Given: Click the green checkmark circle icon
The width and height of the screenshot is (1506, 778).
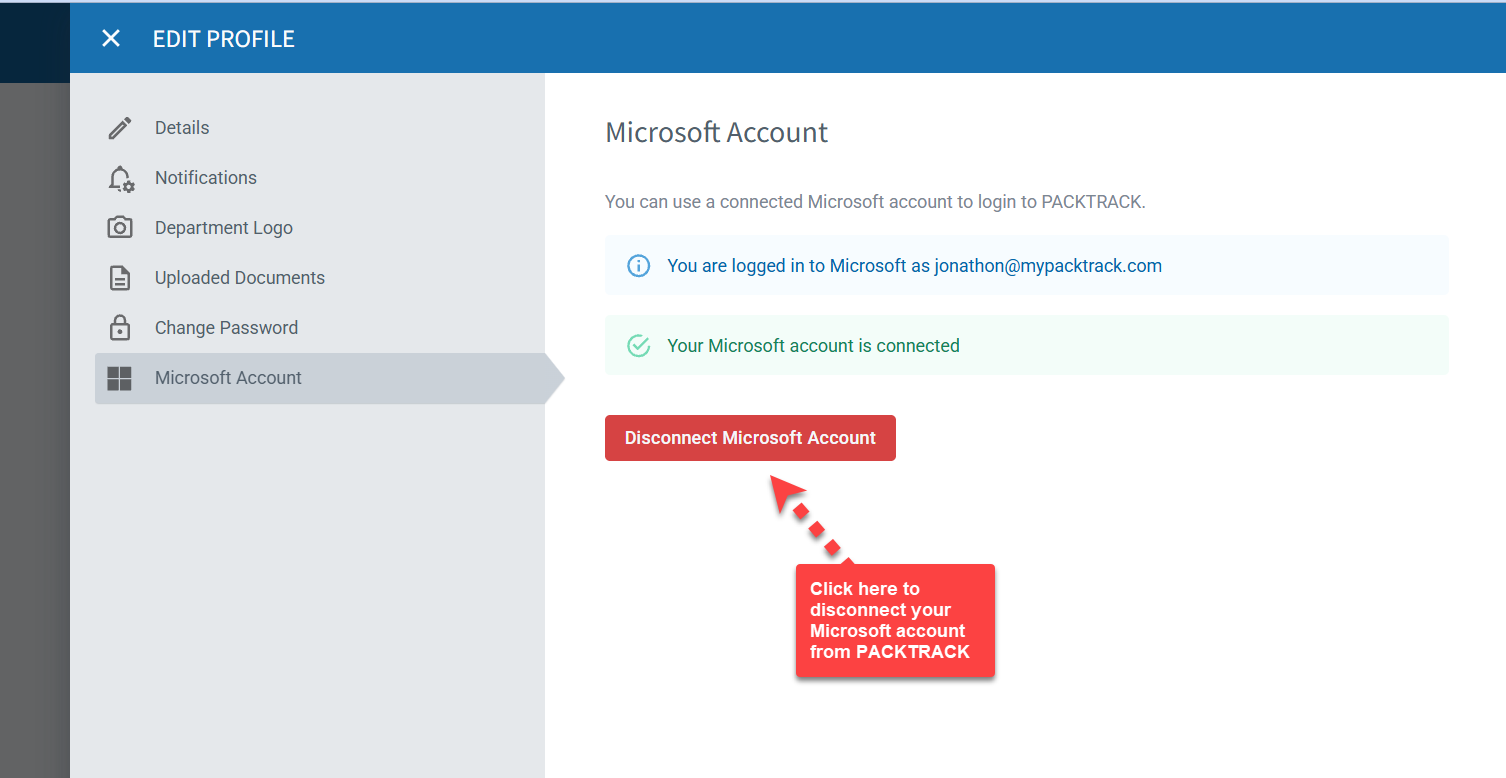Looking at the screenshot, I should (x=638, y=346).
